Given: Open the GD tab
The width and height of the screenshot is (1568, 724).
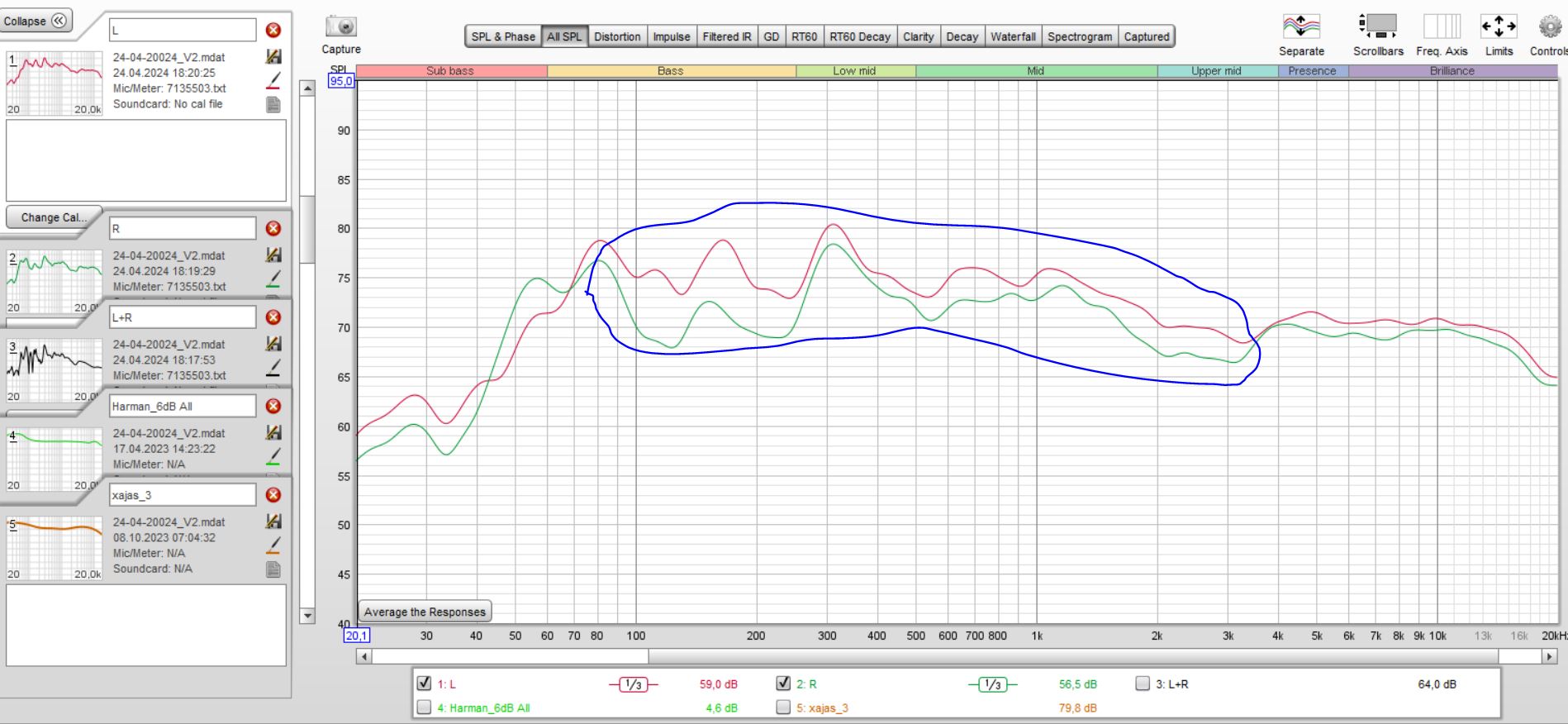Looking at the screenshot, I should pos(772,36).
